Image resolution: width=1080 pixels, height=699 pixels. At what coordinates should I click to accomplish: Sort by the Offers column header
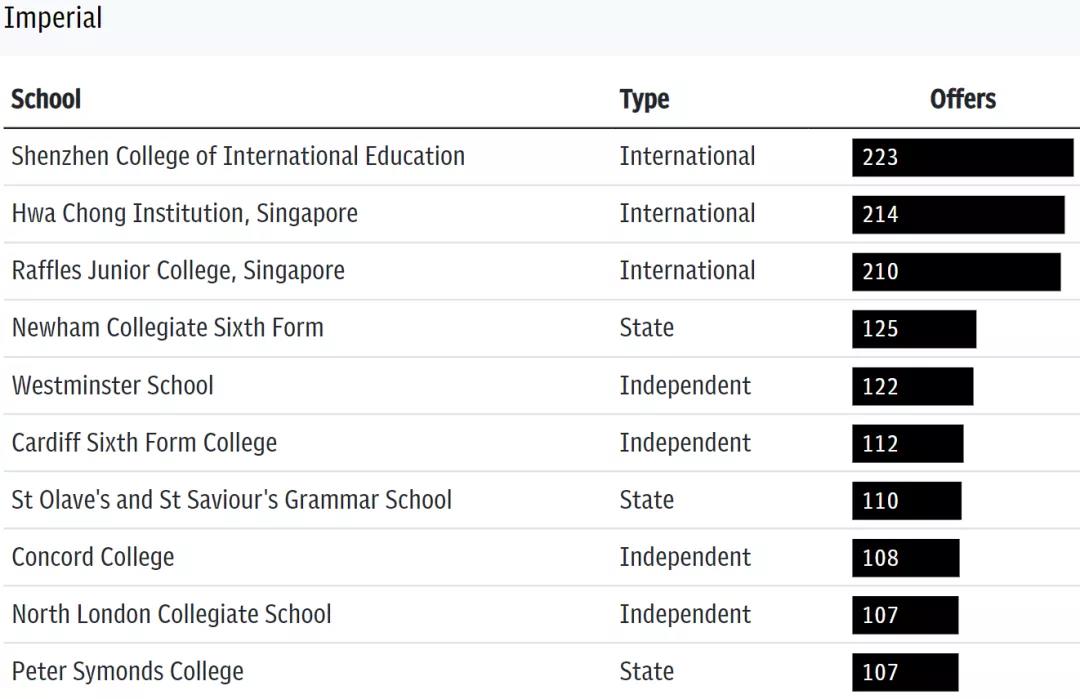tap(962, 99)
